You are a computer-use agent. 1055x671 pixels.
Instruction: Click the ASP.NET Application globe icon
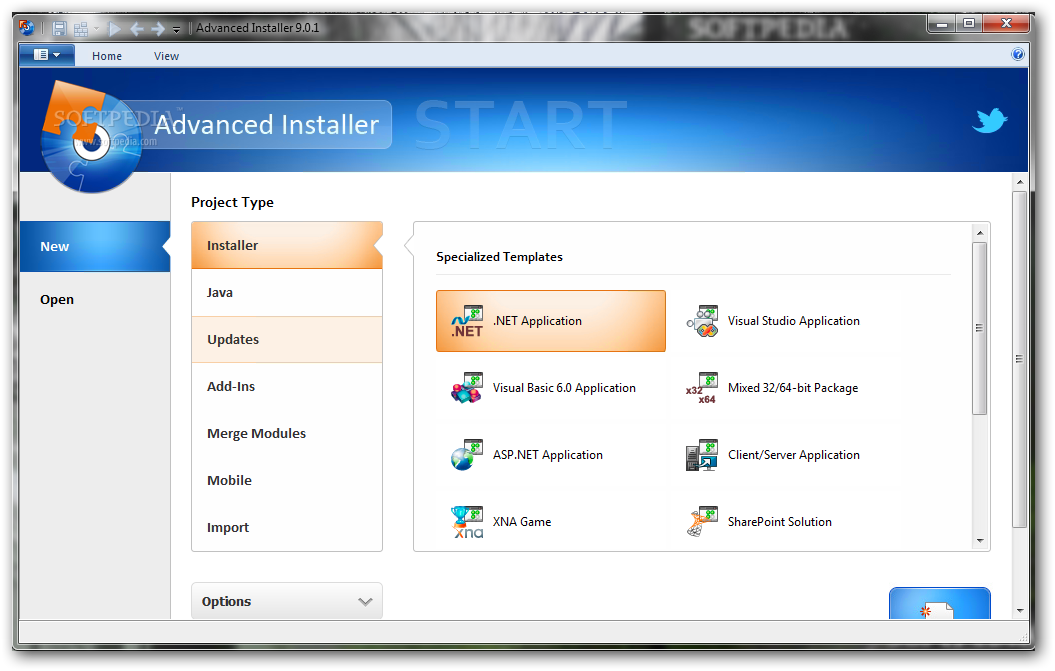tap(467, 455)
